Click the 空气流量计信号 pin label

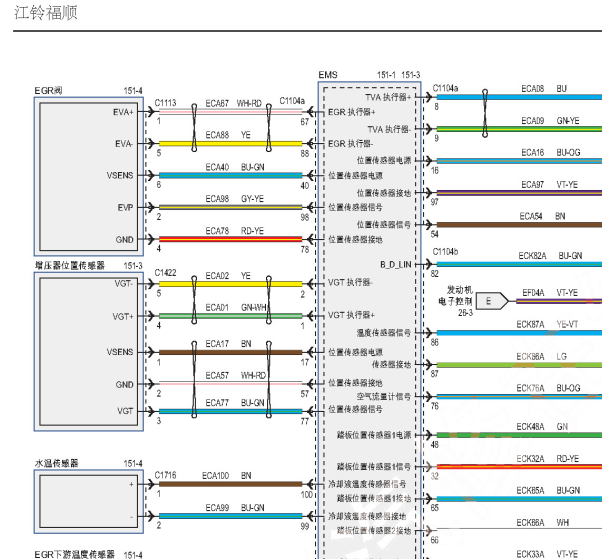(x=384, y=397)
